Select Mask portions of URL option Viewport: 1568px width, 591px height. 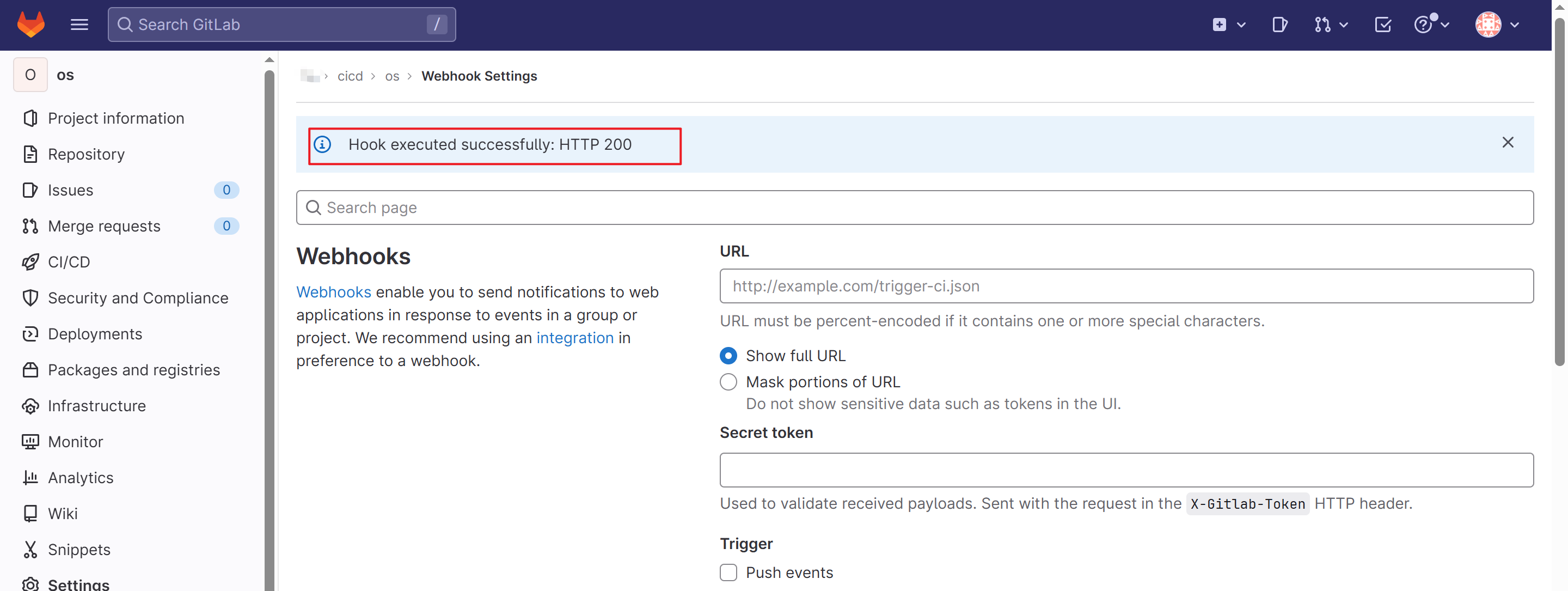click(x=728, y=382)
